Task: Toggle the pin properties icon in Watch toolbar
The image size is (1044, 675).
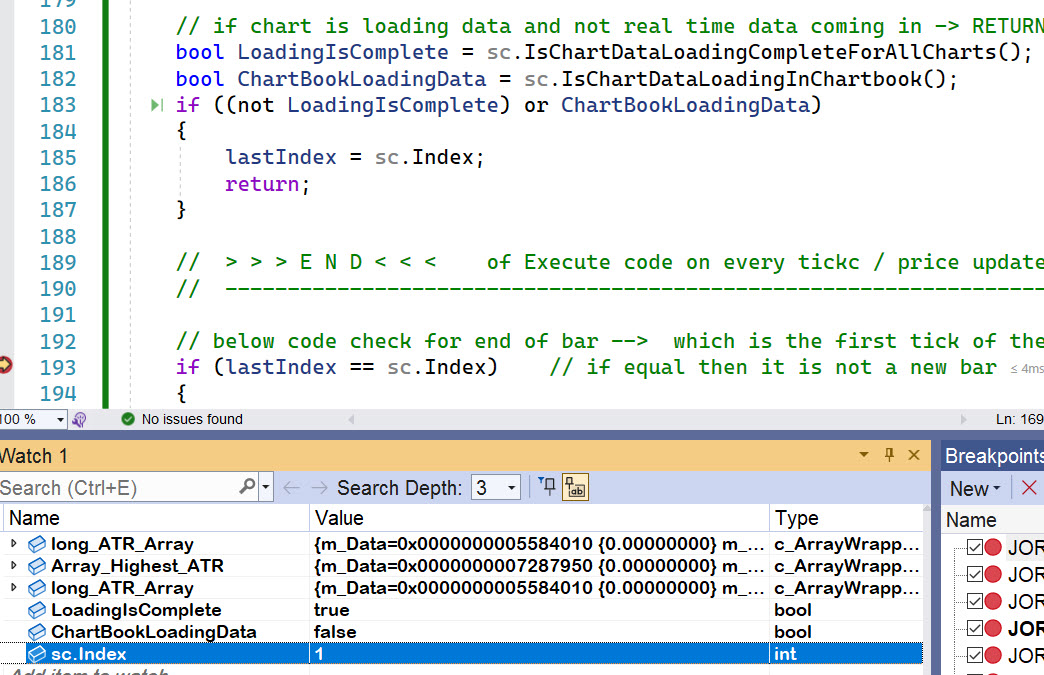Action: click(547, 487)
